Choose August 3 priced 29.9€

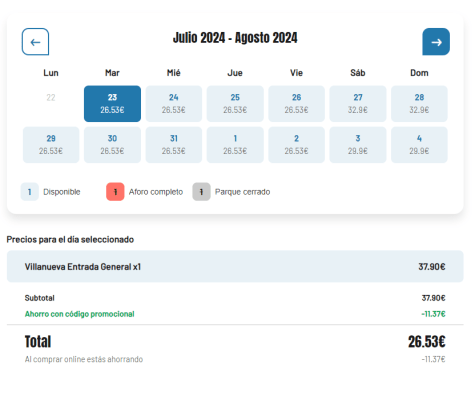[358, 145]
